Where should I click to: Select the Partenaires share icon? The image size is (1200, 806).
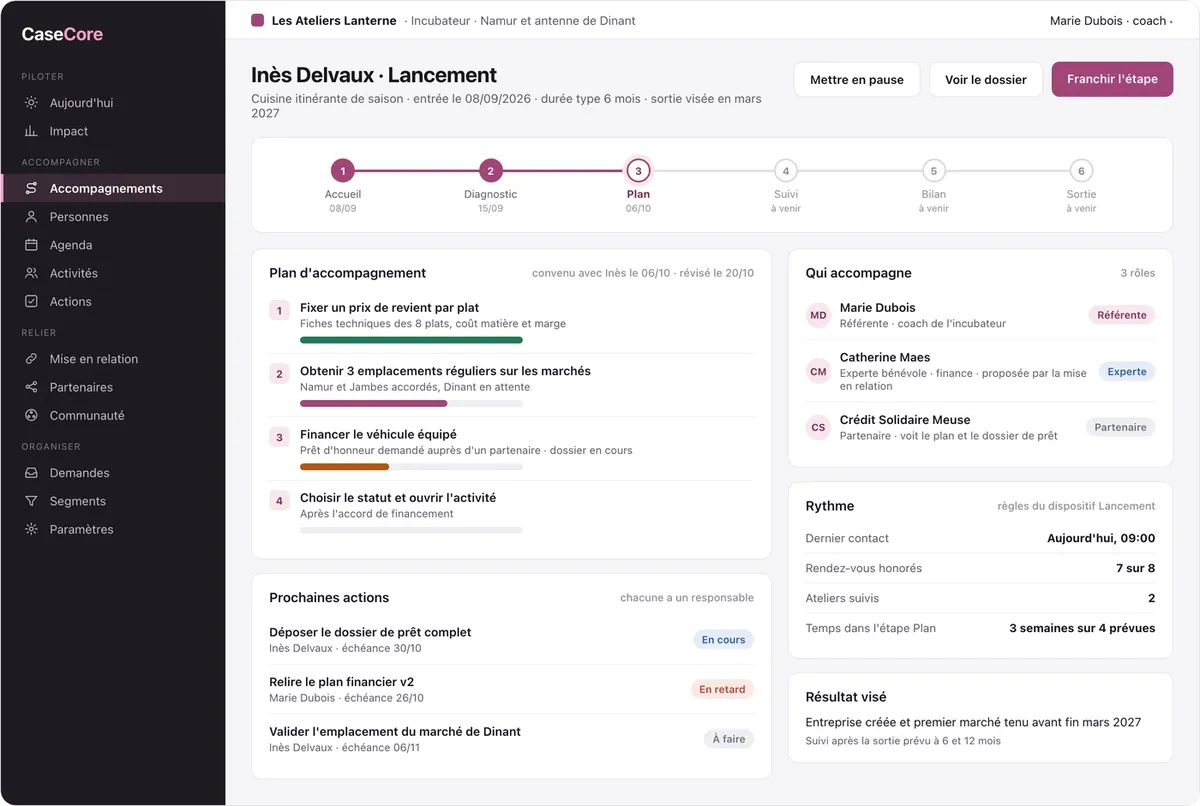point(31,387)
